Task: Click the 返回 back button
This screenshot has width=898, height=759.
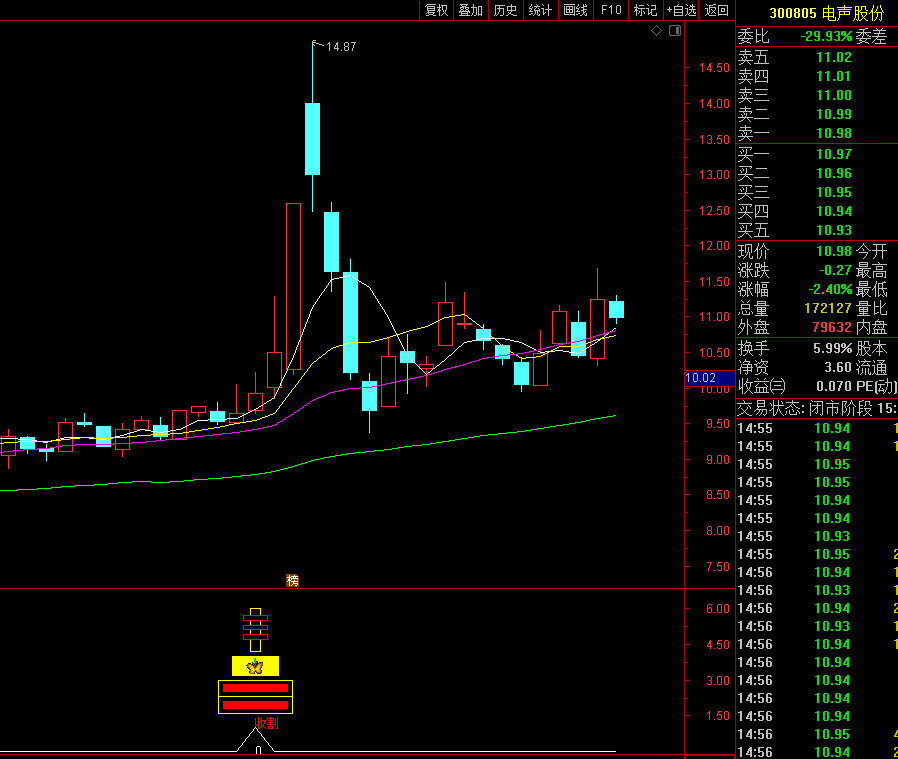Action: (x=716, y=10)
